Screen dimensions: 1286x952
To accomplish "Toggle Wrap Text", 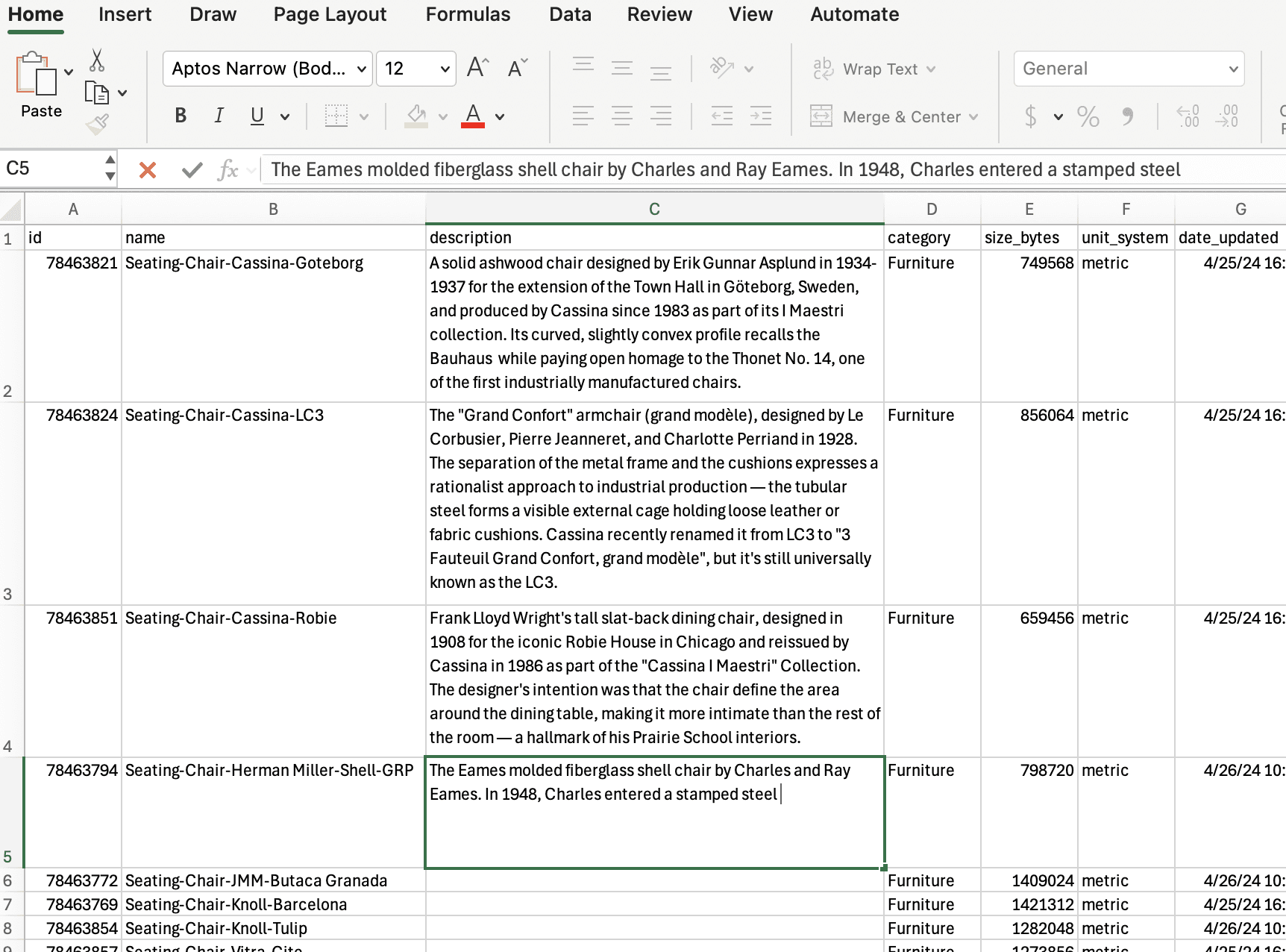I will (865, 69).
